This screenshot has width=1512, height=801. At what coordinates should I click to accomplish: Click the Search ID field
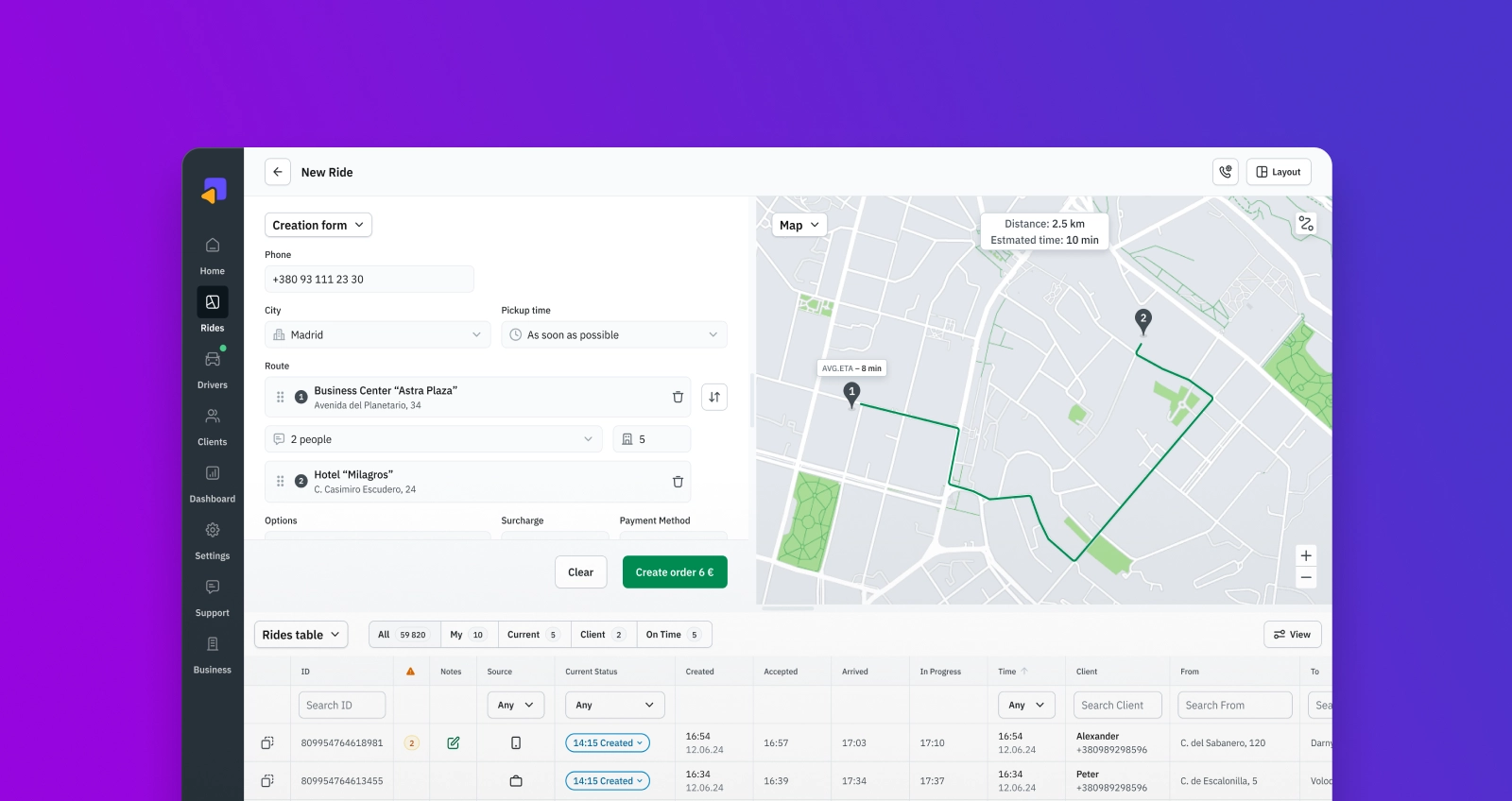(342, 705)
